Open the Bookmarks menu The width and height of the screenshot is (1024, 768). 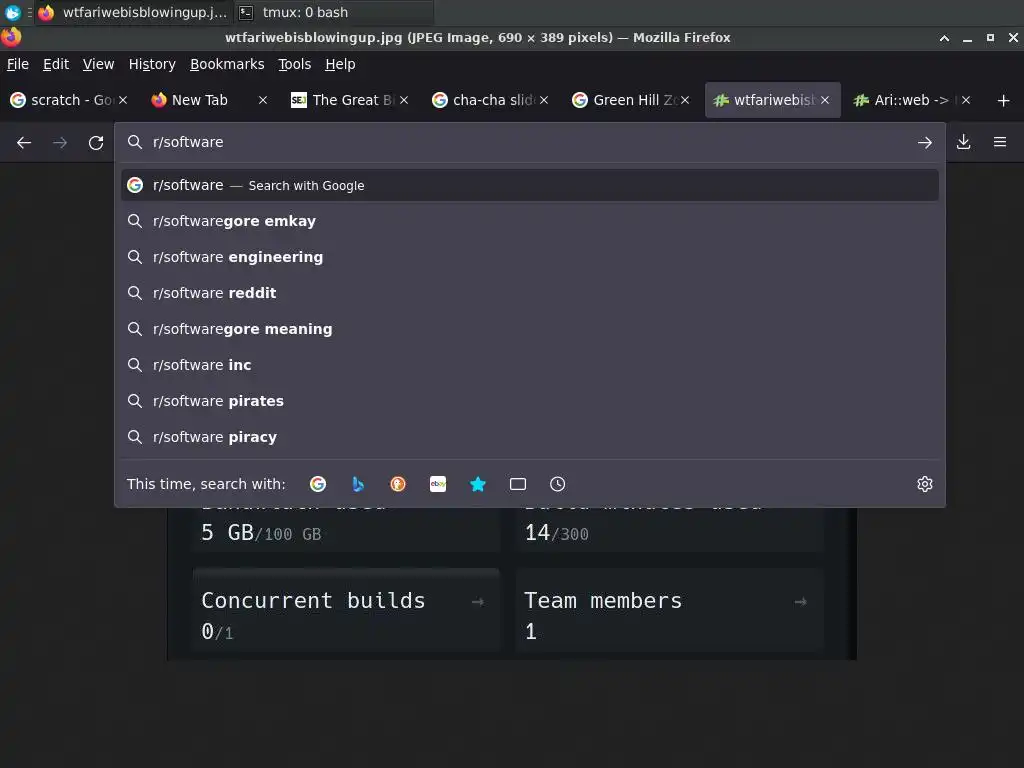[227, 64]
